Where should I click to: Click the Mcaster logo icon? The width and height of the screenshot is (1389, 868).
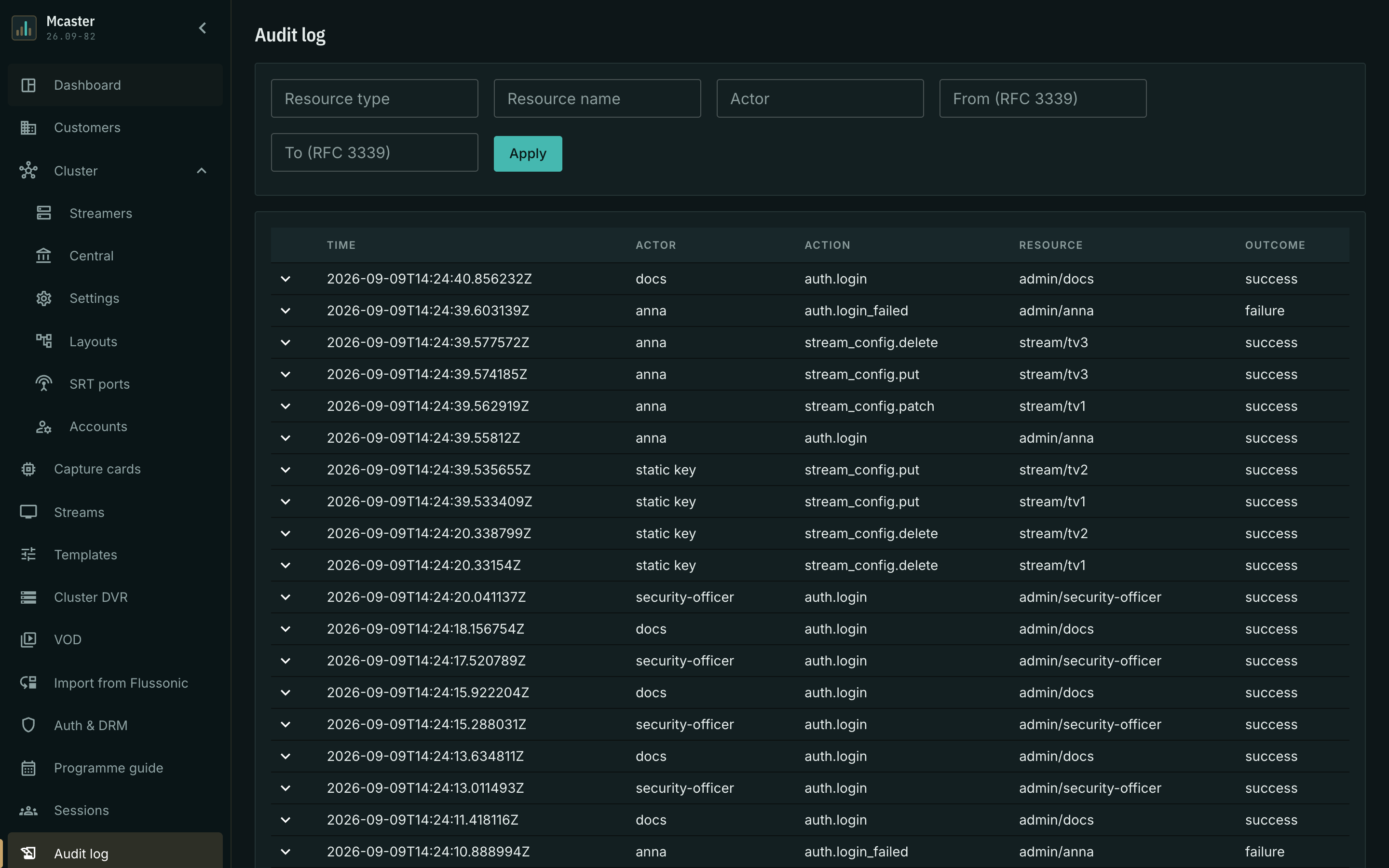pyautogui.click(x=24, y=28)
